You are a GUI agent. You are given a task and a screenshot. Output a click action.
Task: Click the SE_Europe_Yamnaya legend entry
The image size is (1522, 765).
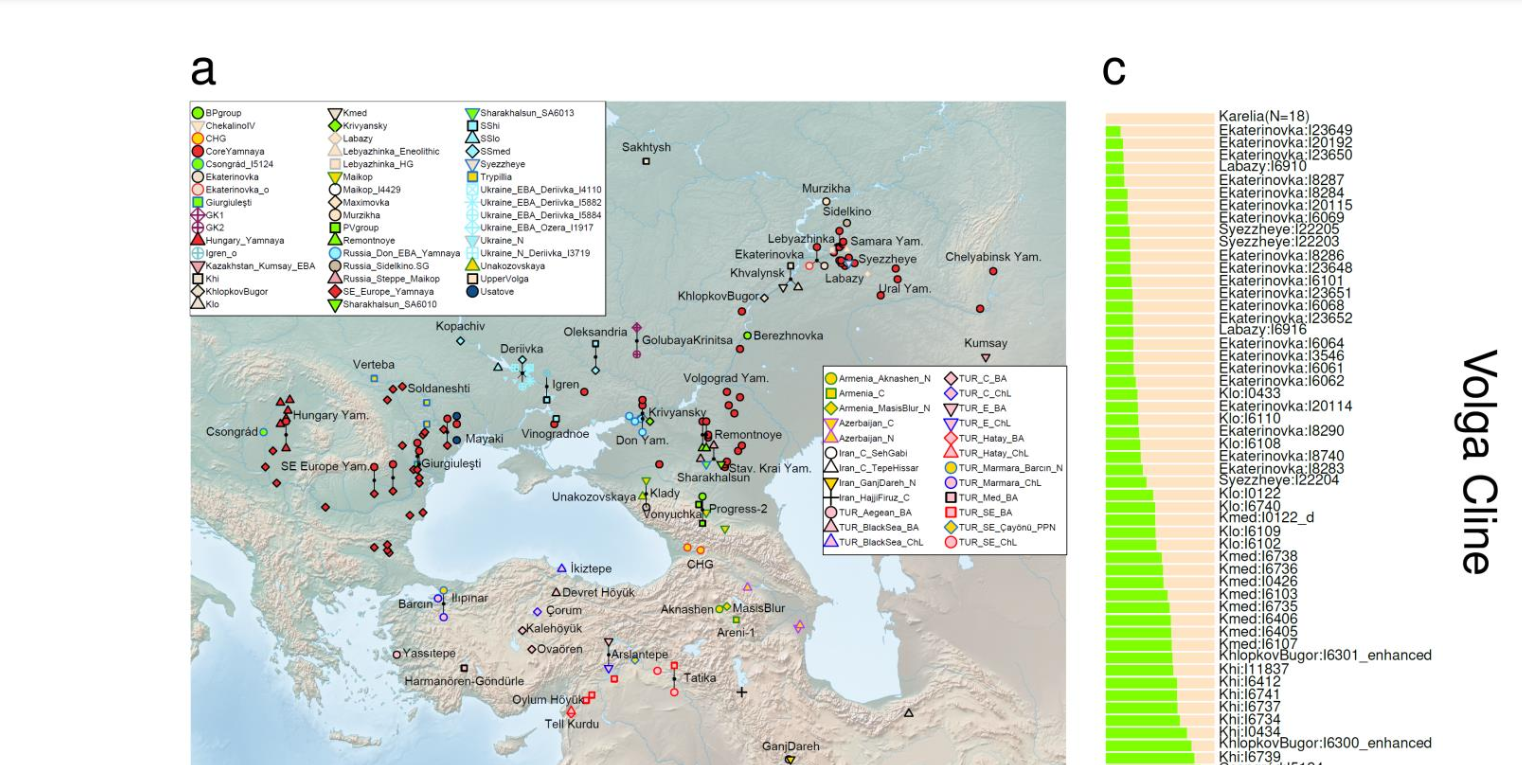381,291
